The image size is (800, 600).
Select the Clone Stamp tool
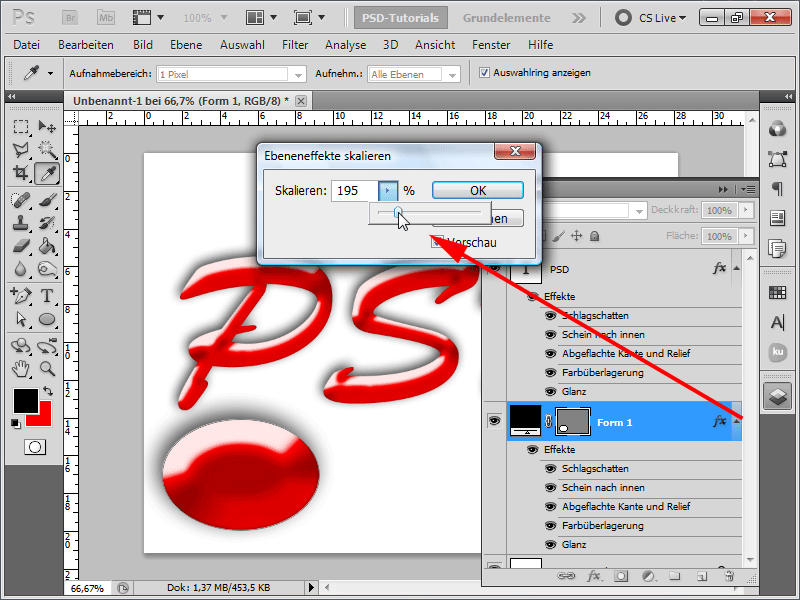pyautogui.click(x=20, y=223)
